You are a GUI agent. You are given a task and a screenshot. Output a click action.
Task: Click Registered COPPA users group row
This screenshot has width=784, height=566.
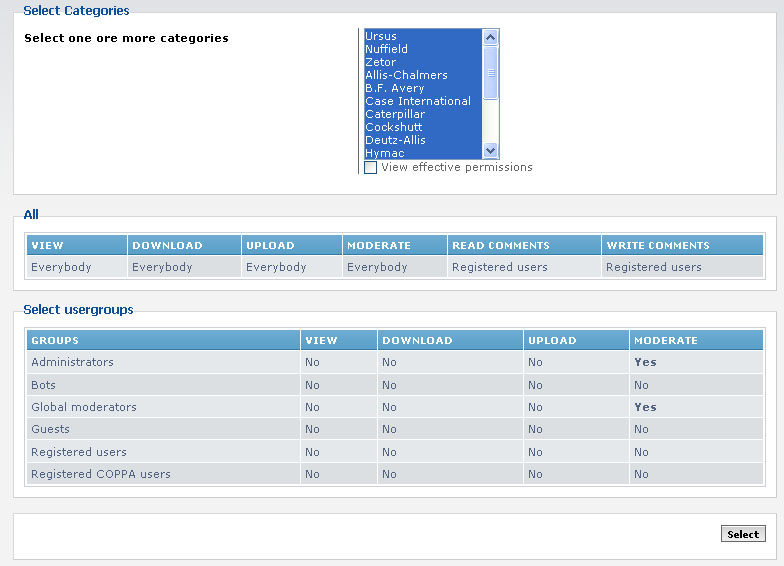coord(101,474)
